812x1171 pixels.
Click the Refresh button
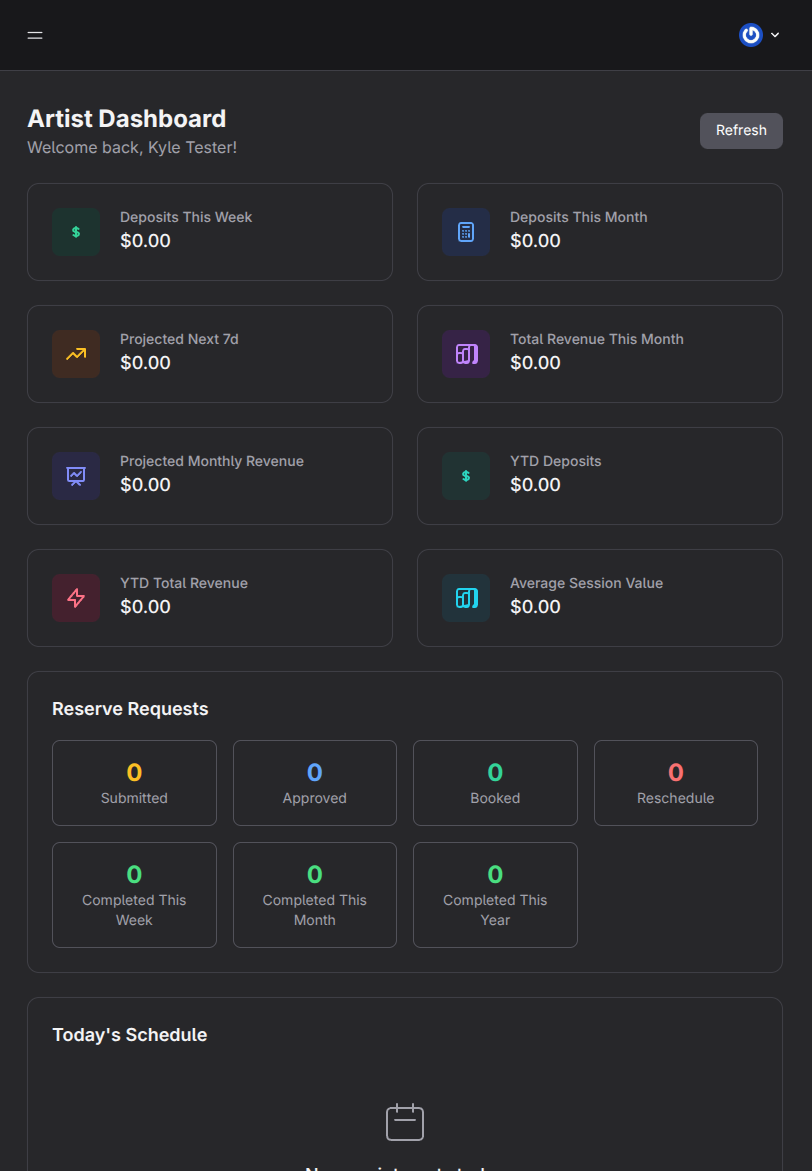point(741,130)
